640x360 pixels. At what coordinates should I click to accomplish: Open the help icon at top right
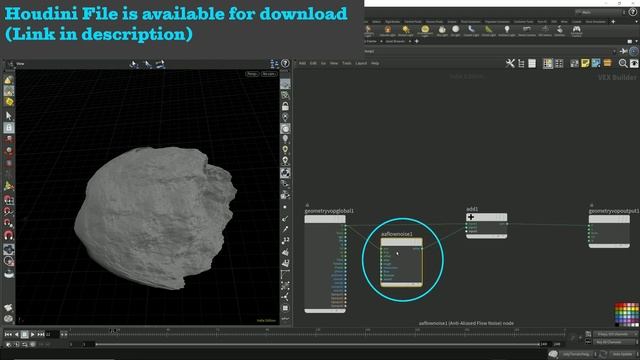tap(633, 12)
